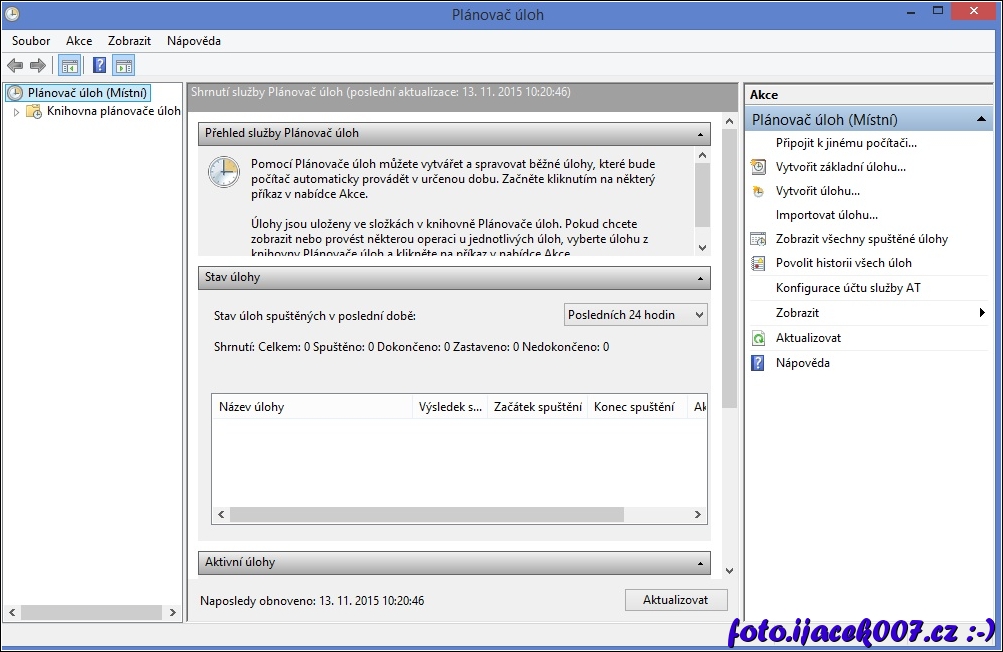Viewport: 1003px width, 652px height.
Task: Collapse the Přehled služby Plánovač úloh section
Action: (701, 133)
